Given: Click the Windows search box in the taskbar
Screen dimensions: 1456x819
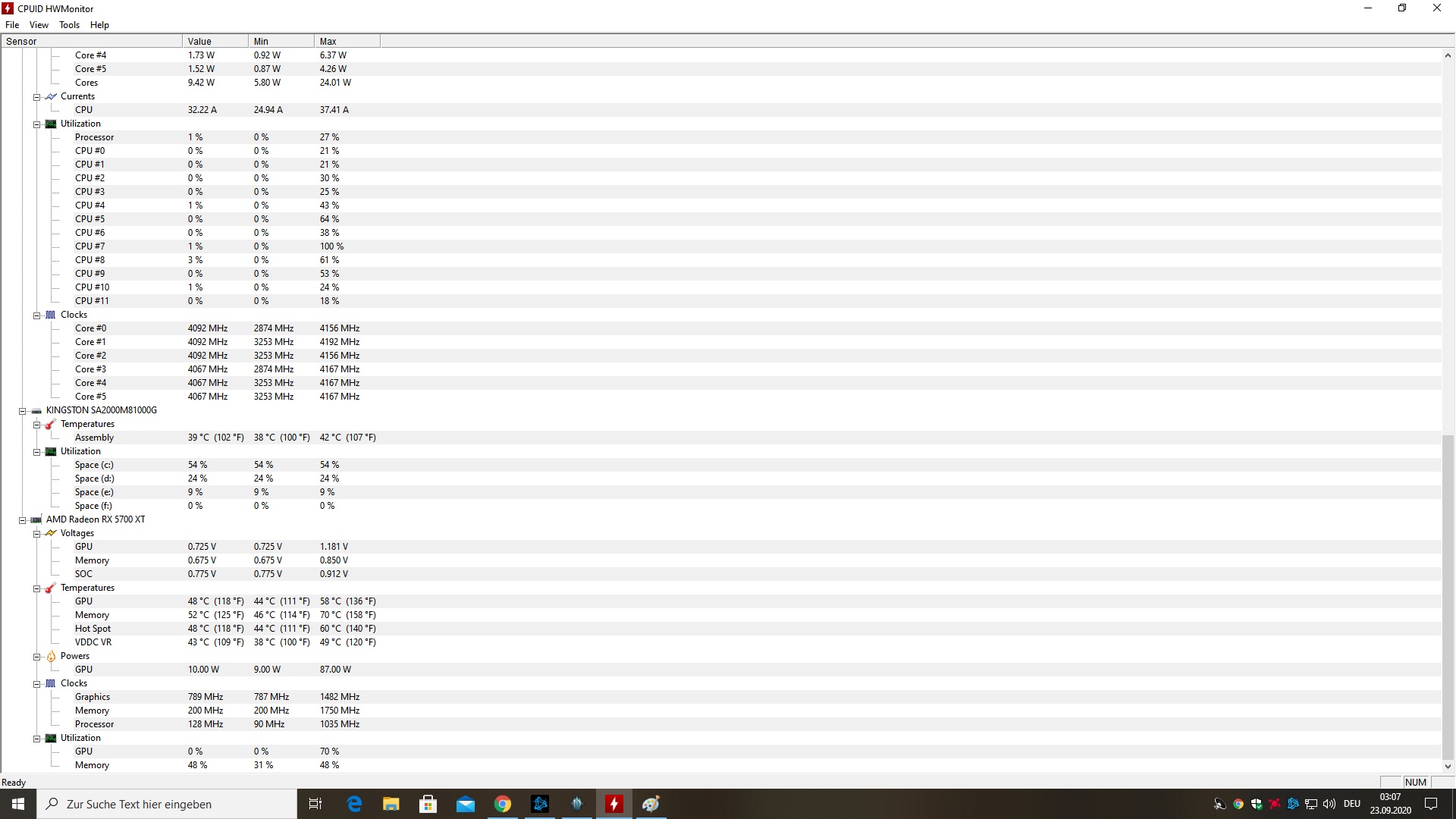Looking at the screenshot, I should tap(167, 804).
